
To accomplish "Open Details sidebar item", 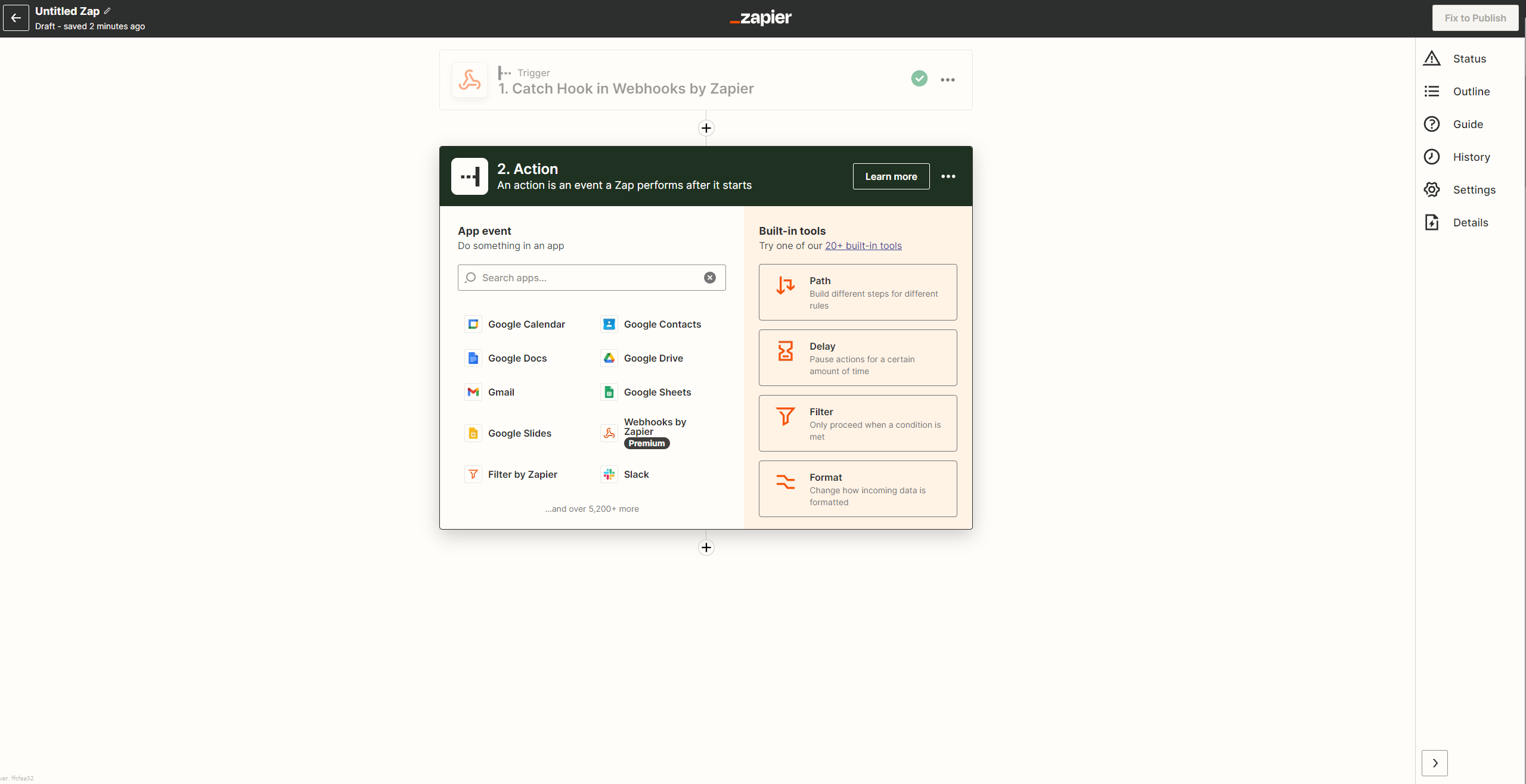I will 1470,222.
